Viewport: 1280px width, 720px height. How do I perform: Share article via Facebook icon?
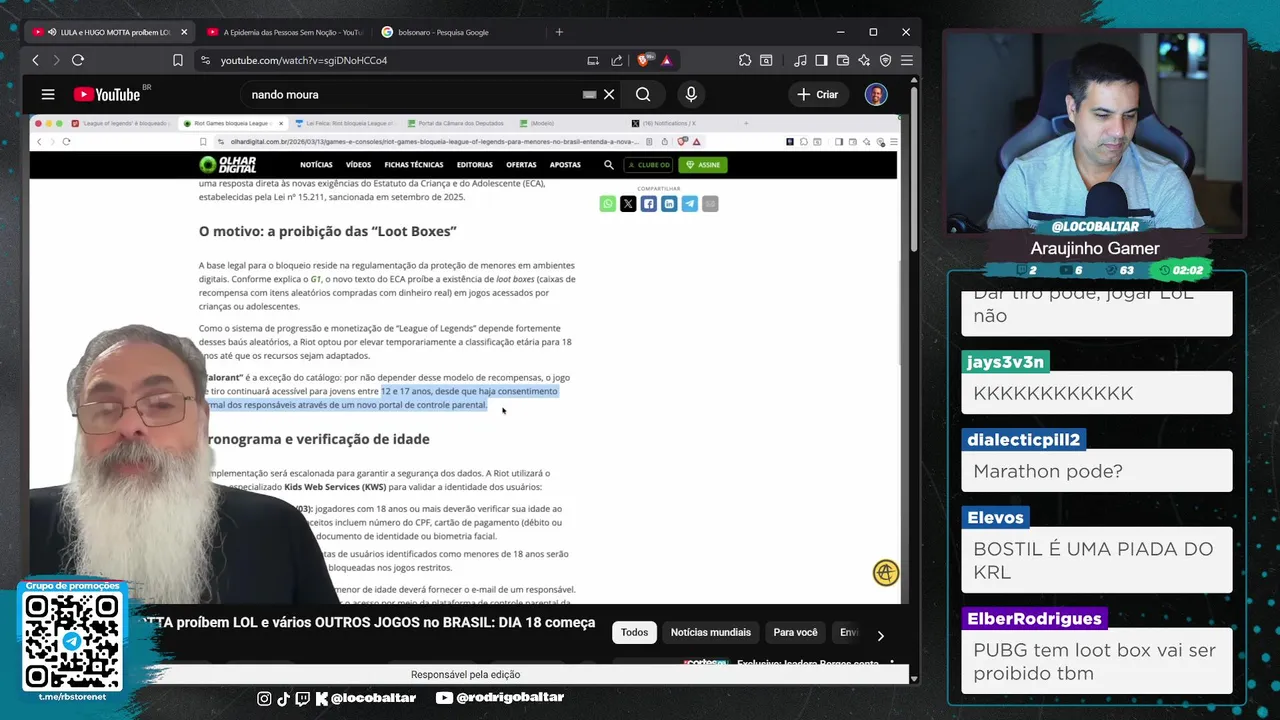(x=648, y=204)
